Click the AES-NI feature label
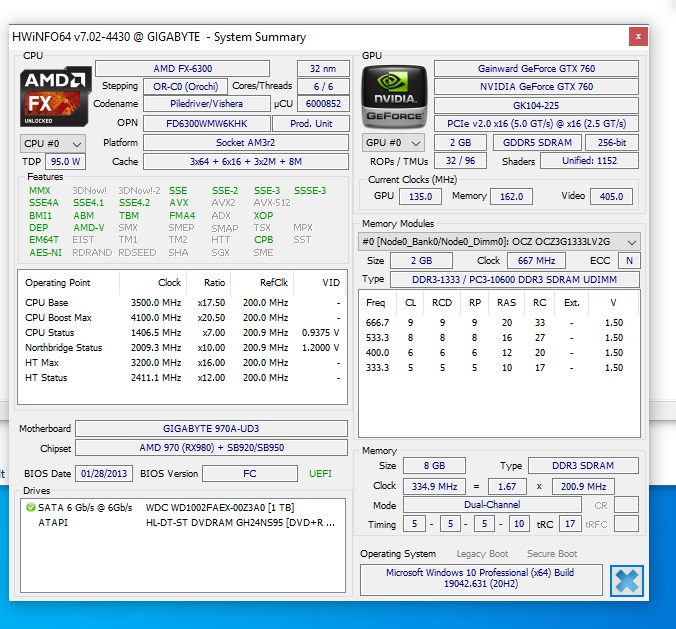 pos(45,253)
